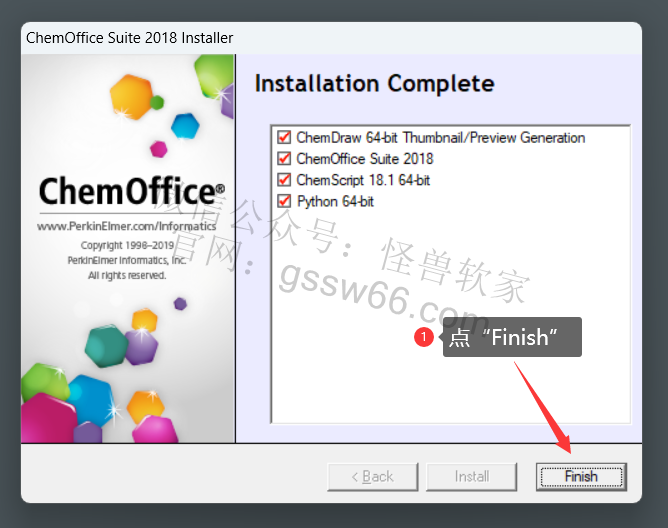Toggle the Python 64-bit checkbox
This screenshot has width=668, height=528.
tap(284, 201)
